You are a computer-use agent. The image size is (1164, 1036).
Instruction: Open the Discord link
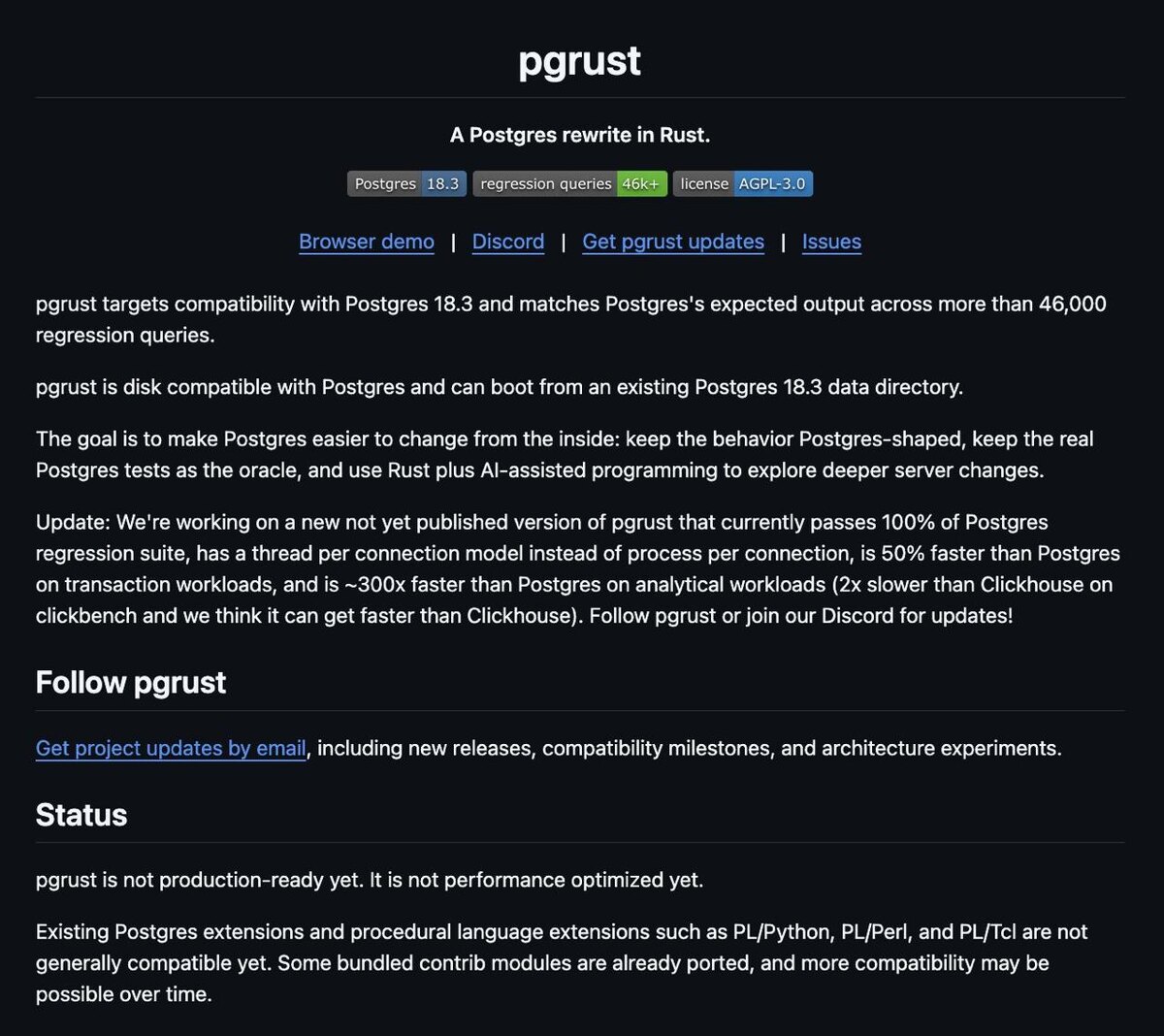click(508, 242)
